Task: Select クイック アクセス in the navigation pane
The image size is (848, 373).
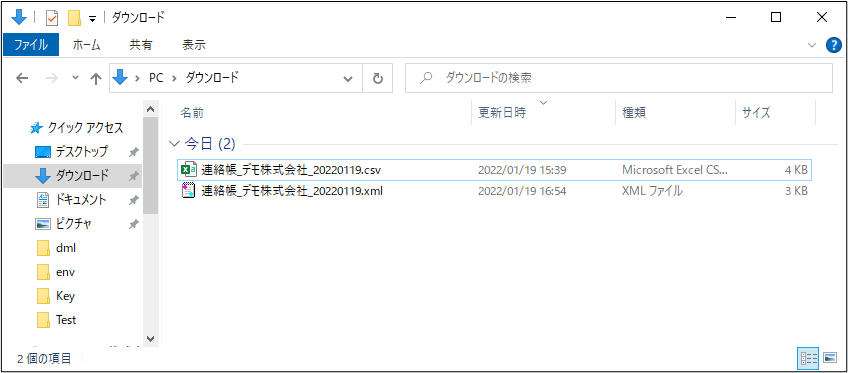Action: point(85,128)
